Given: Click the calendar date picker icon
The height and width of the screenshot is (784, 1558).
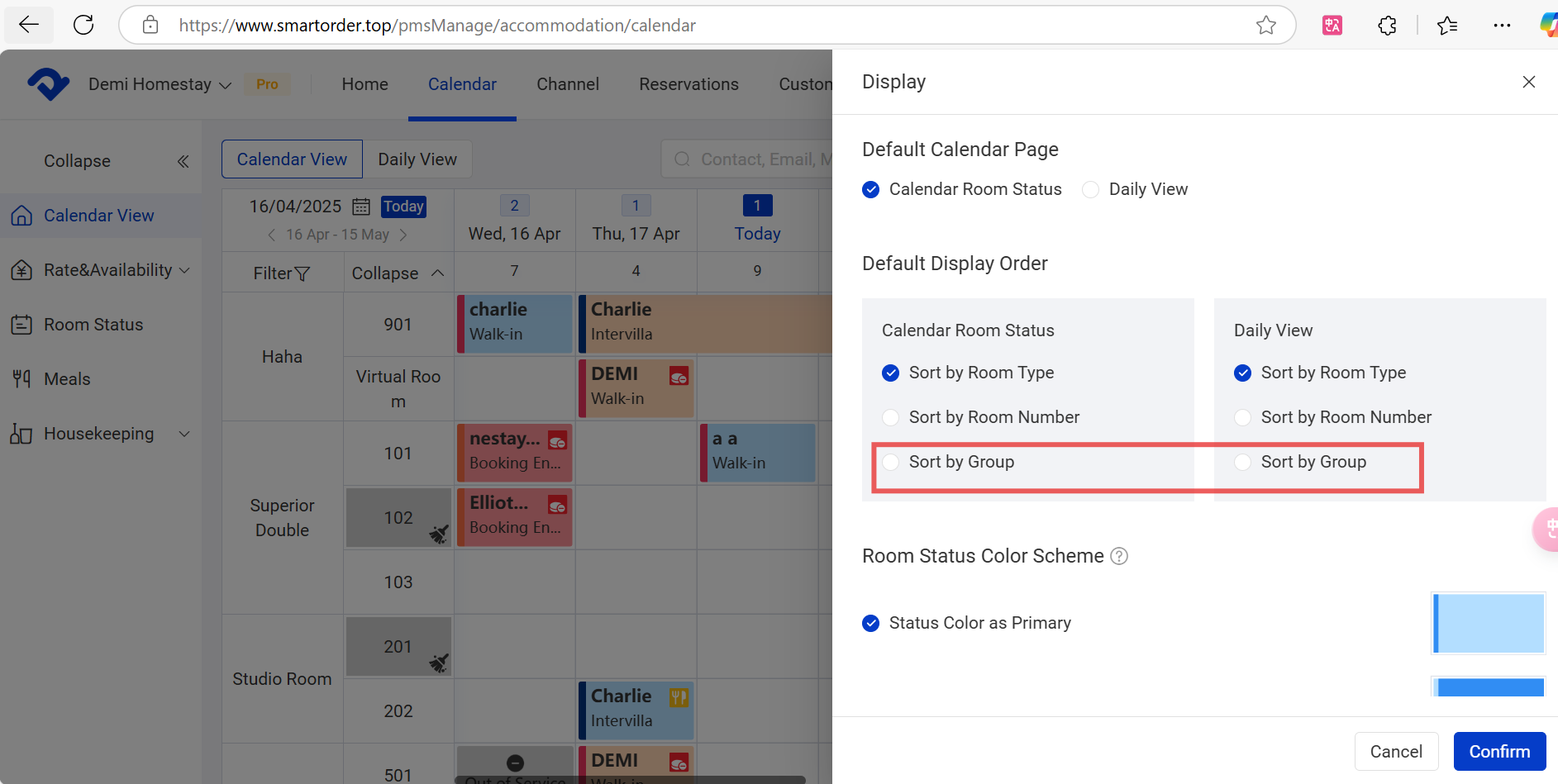Looking at the screenshot, I should click(361, 207).
